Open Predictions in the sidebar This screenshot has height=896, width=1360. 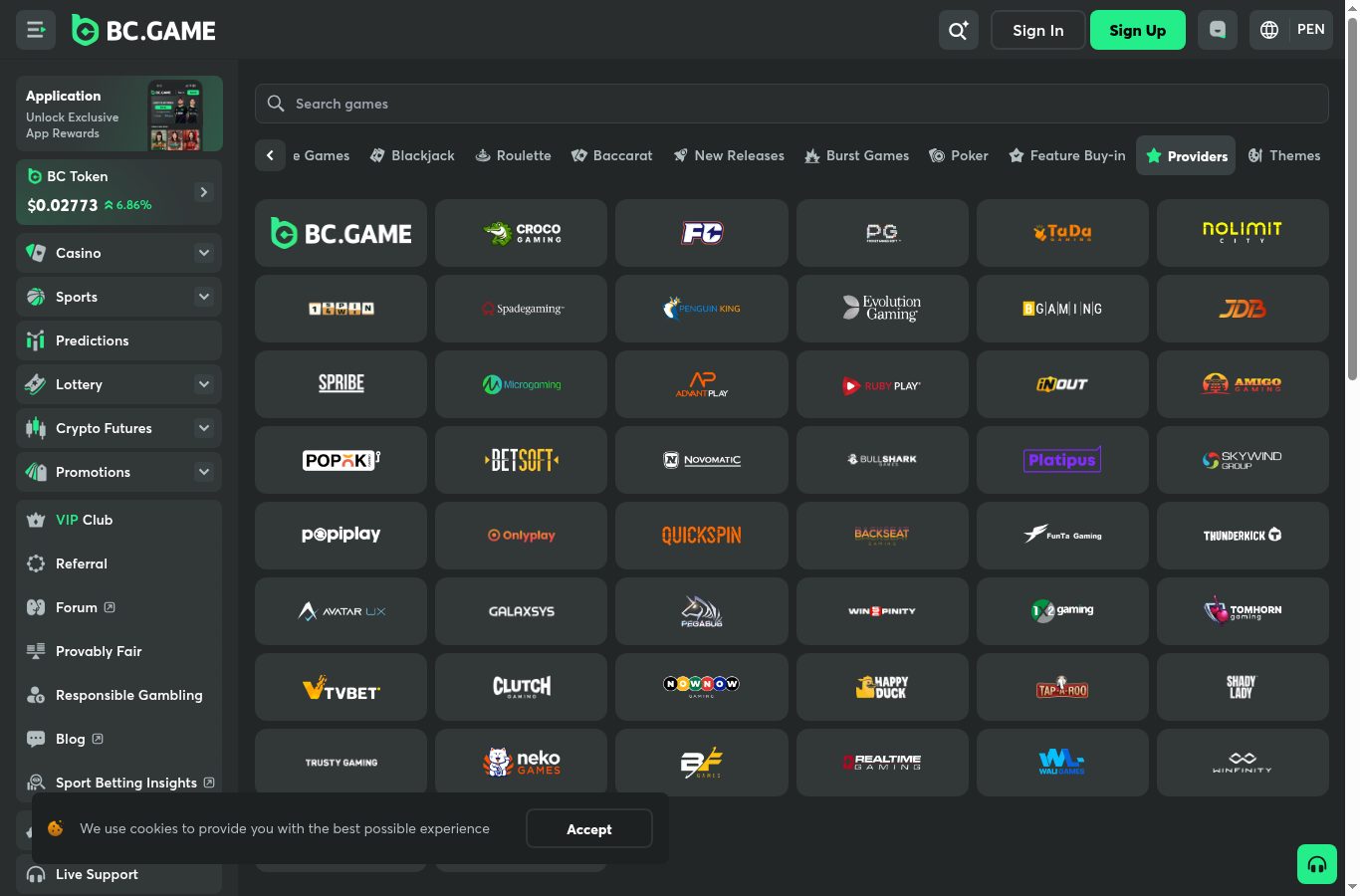click(118, 340)
